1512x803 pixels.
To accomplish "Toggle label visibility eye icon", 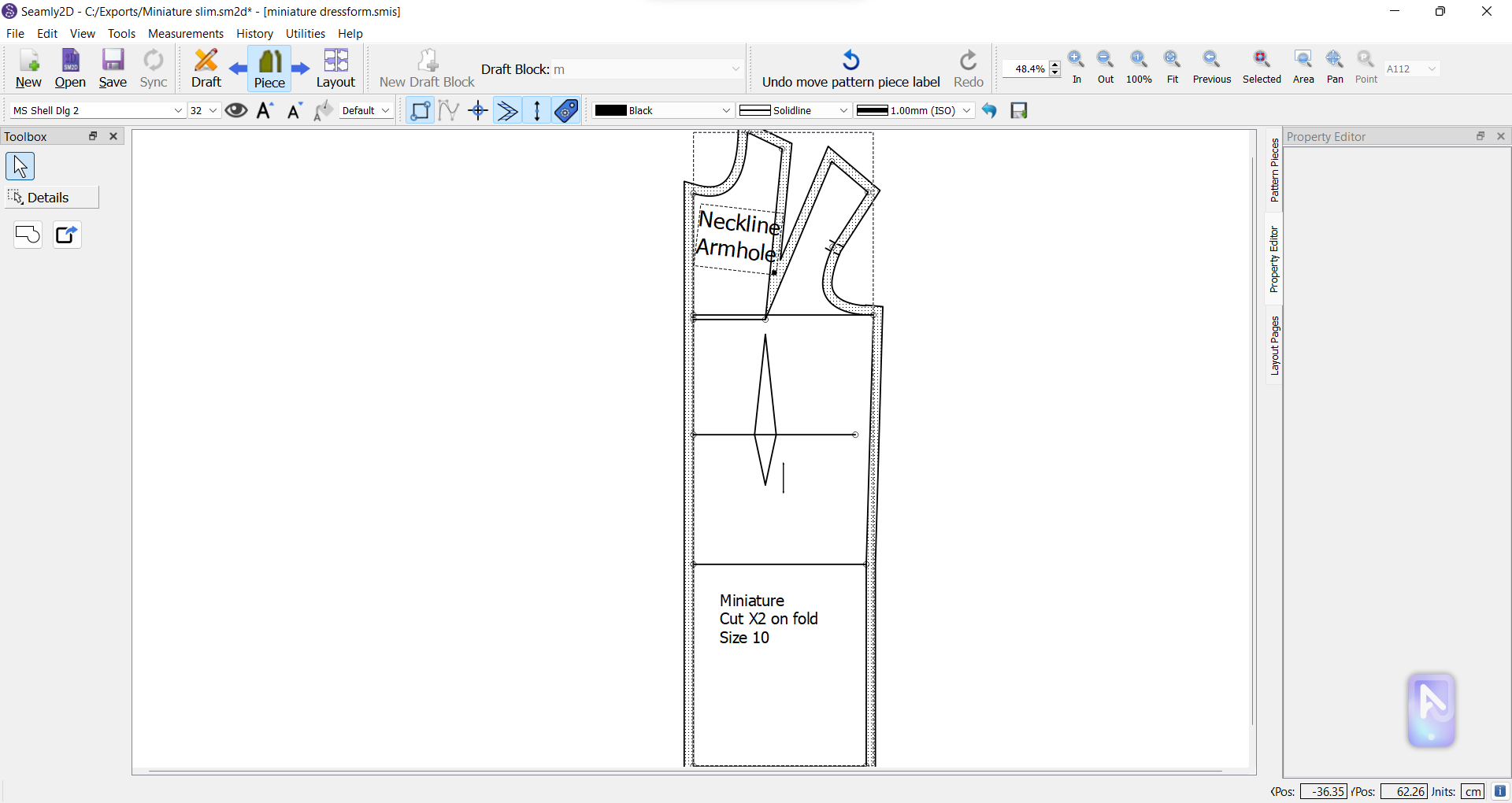I will [236, 110].
